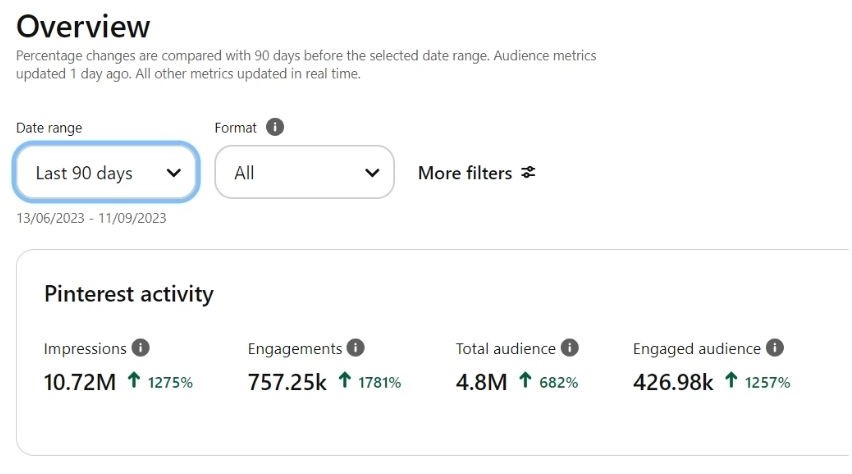
Task: Click the Engagements metric label
Action: pyautogui.click(x=295, y=348)
